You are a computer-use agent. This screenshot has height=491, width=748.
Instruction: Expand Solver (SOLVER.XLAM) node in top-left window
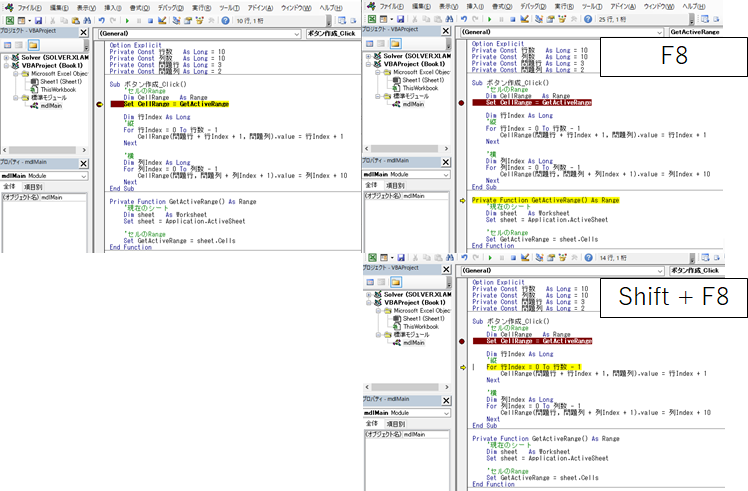[x=7, y=57]
